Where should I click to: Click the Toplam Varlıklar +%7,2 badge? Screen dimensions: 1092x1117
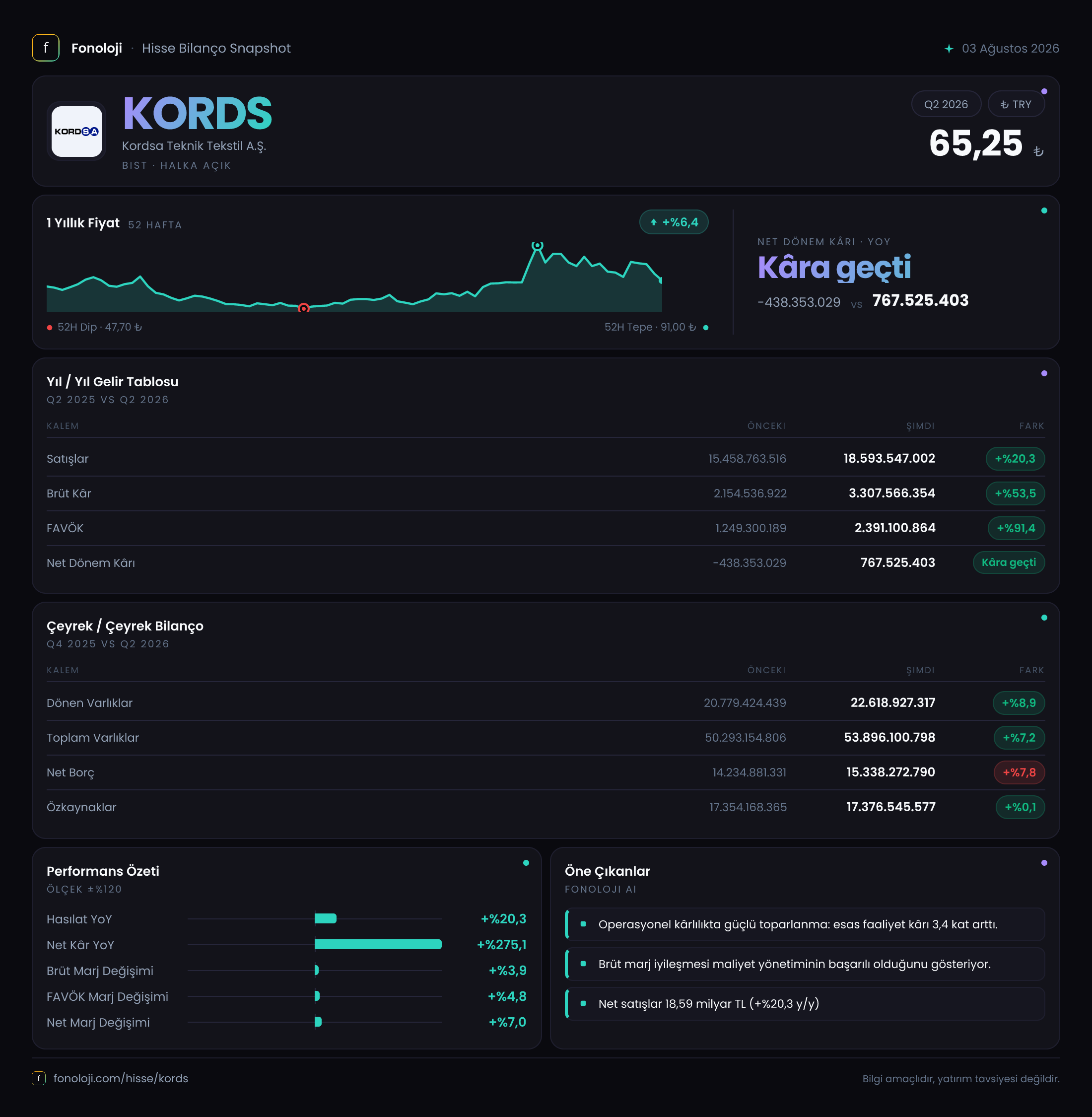(1019, 738)
